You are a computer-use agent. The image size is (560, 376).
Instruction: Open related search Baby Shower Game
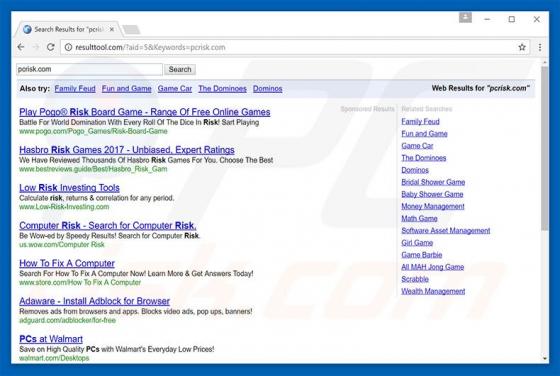point(432,195)
